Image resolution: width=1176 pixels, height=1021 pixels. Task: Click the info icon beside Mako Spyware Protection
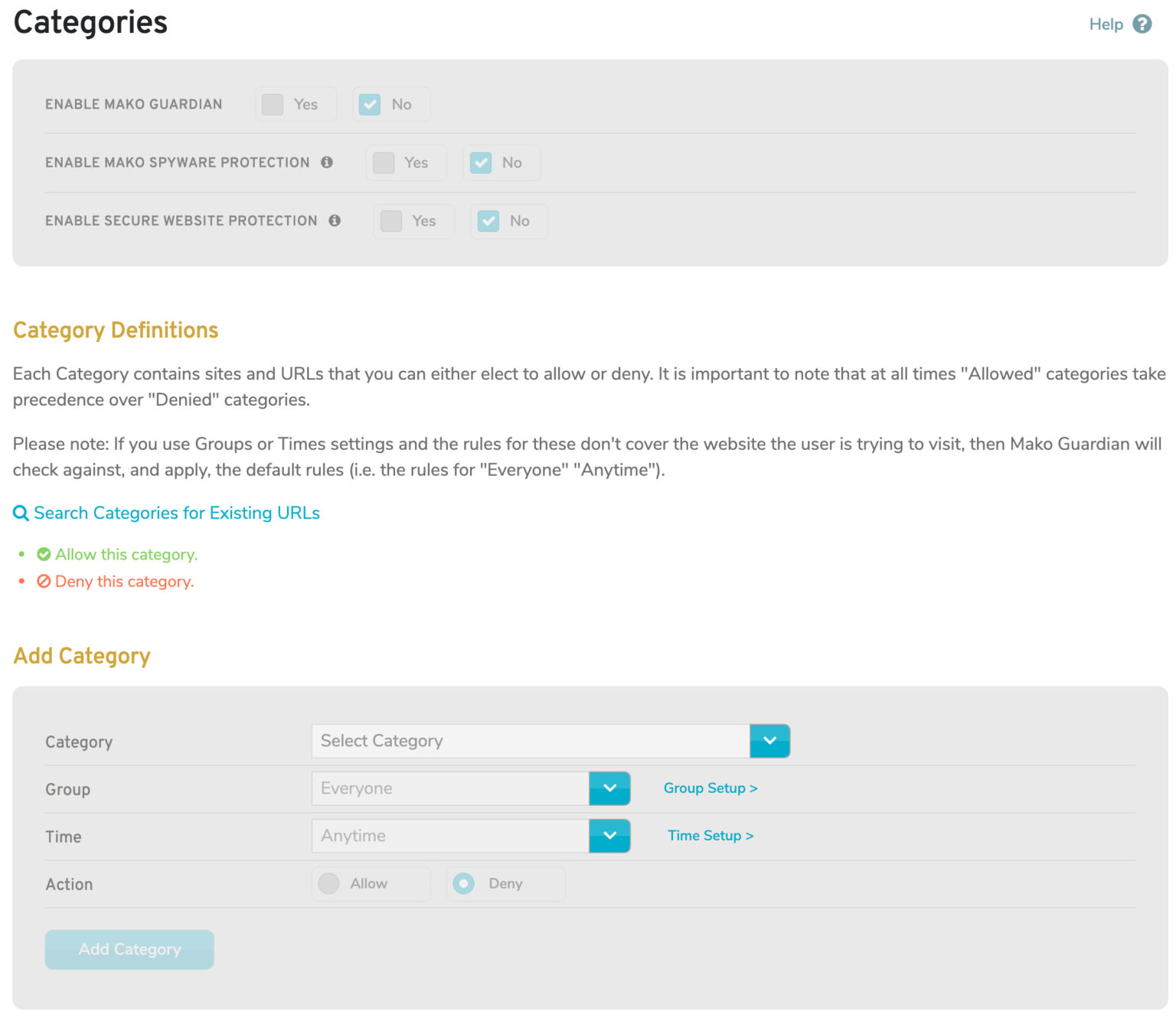point(328,162)
